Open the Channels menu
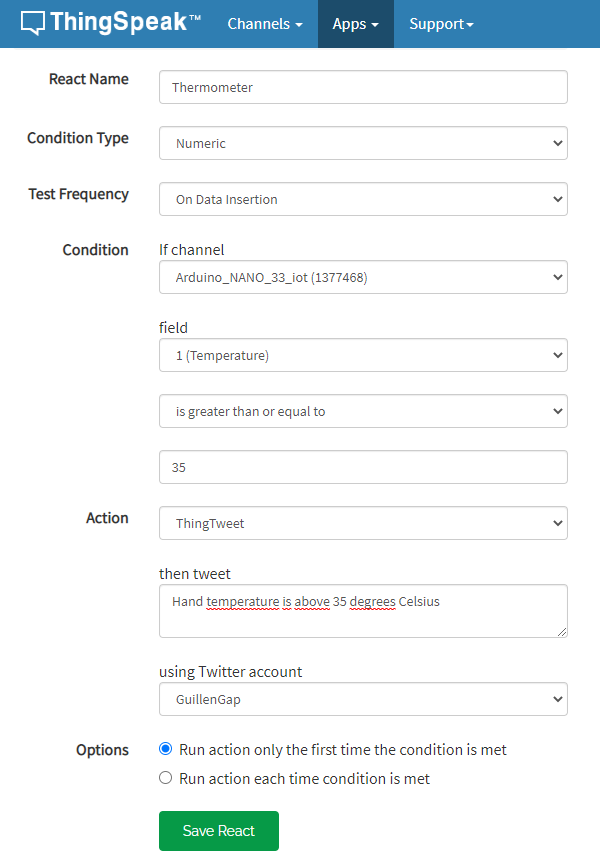 click(x=265, y=24)
